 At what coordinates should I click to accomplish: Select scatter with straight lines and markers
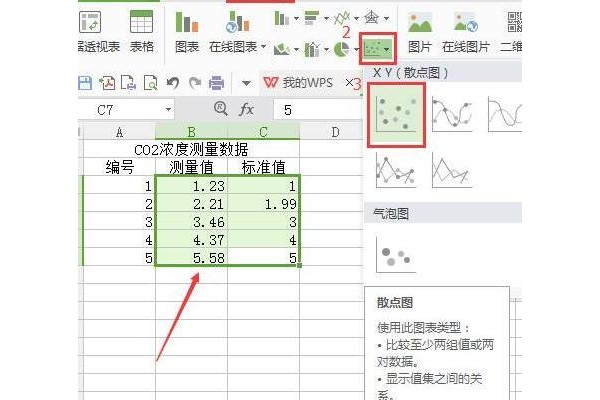click(396, 170)
